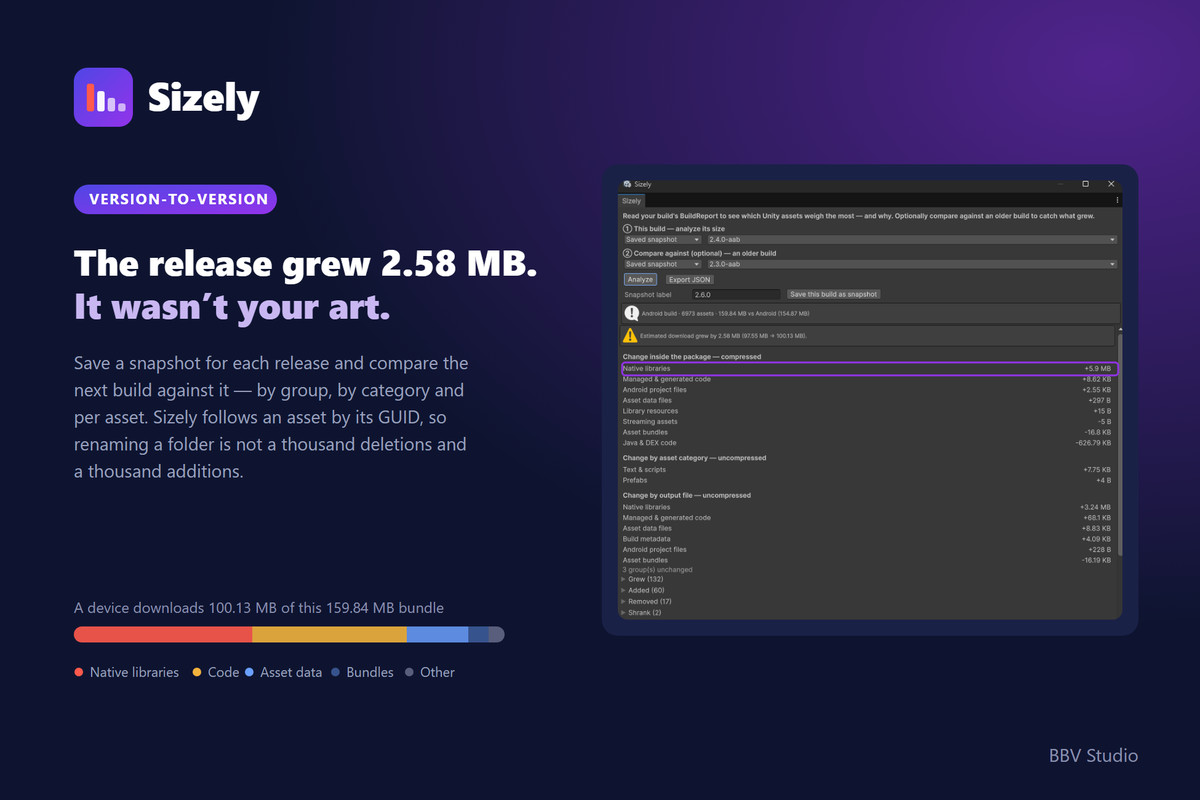Image resolution: width=1200 pixels, height=800 pixels.
Task: Expand the Grew (132) group
Action: (x=642, y=580)
